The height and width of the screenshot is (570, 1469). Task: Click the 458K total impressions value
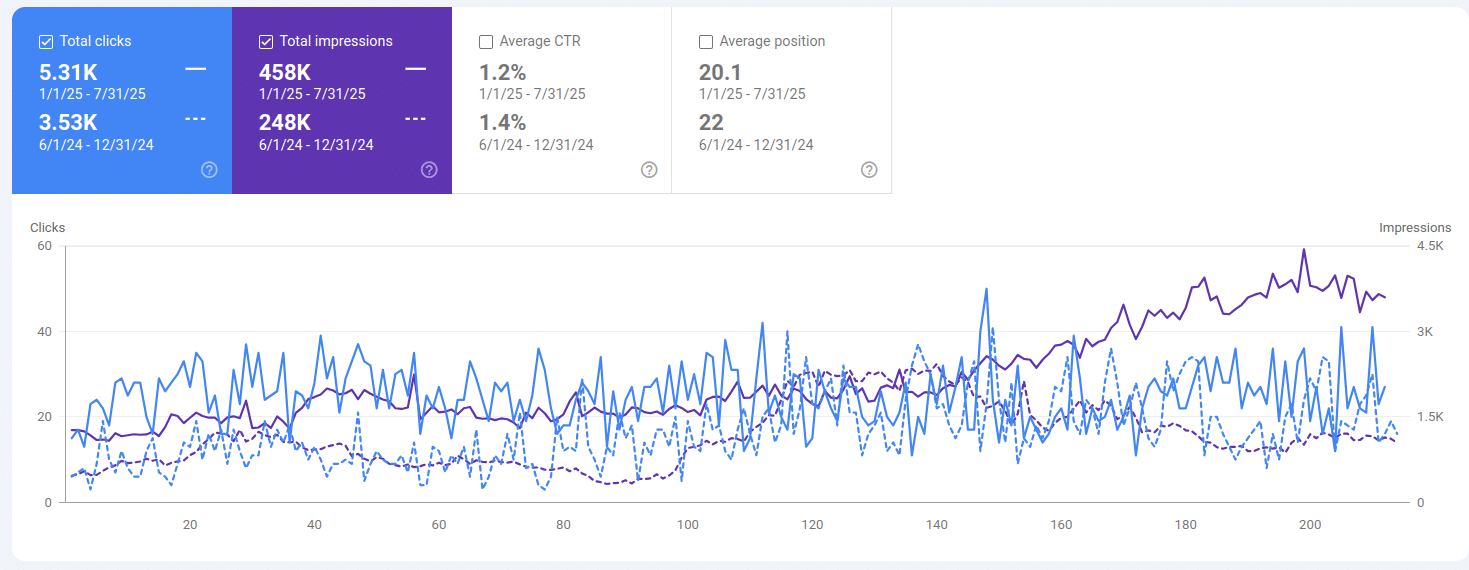pyautogui.click(x=285, y=72)
